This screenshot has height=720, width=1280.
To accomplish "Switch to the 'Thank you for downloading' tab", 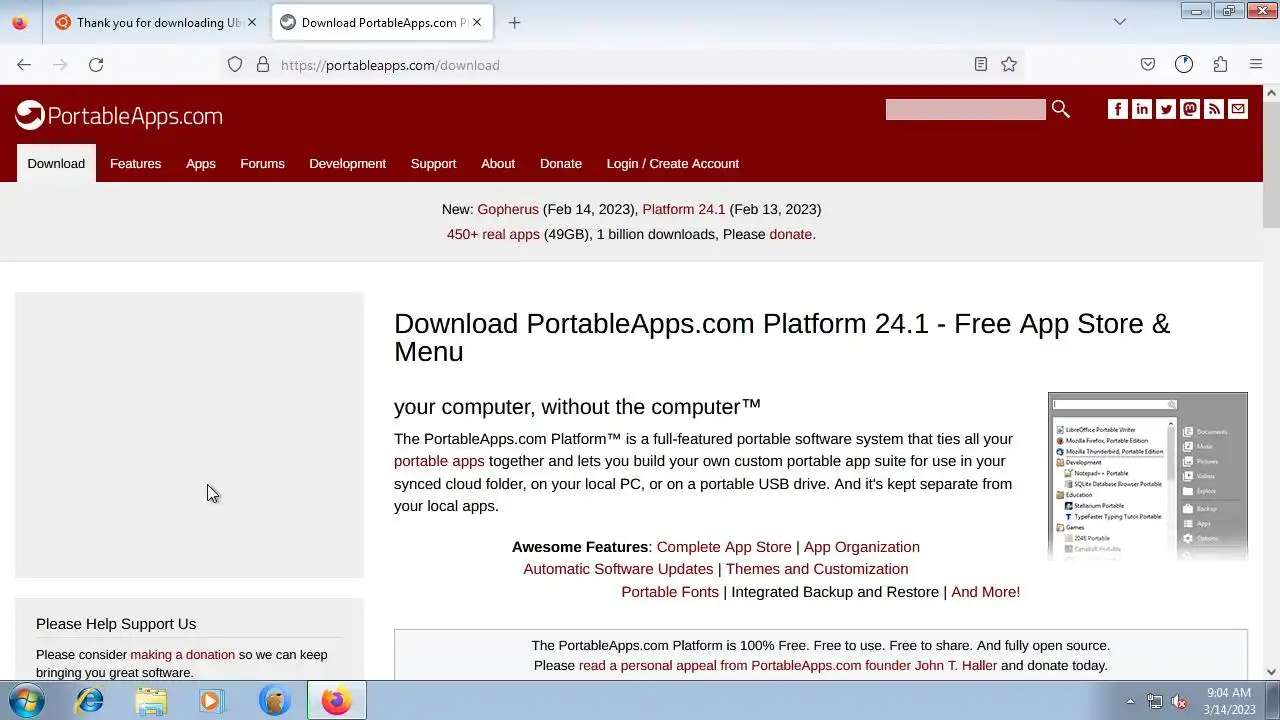I will 154,22.
